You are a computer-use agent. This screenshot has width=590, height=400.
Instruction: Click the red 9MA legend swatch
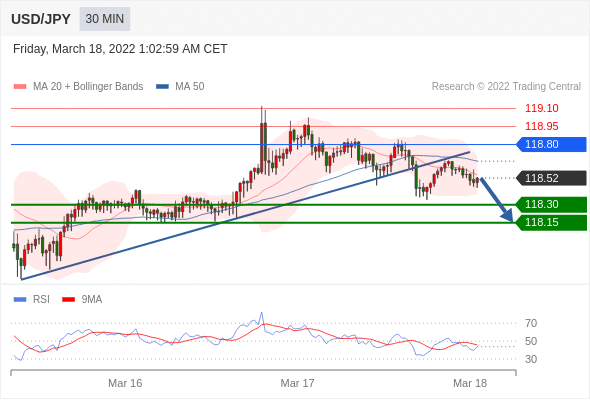click(x=68, y=300)
